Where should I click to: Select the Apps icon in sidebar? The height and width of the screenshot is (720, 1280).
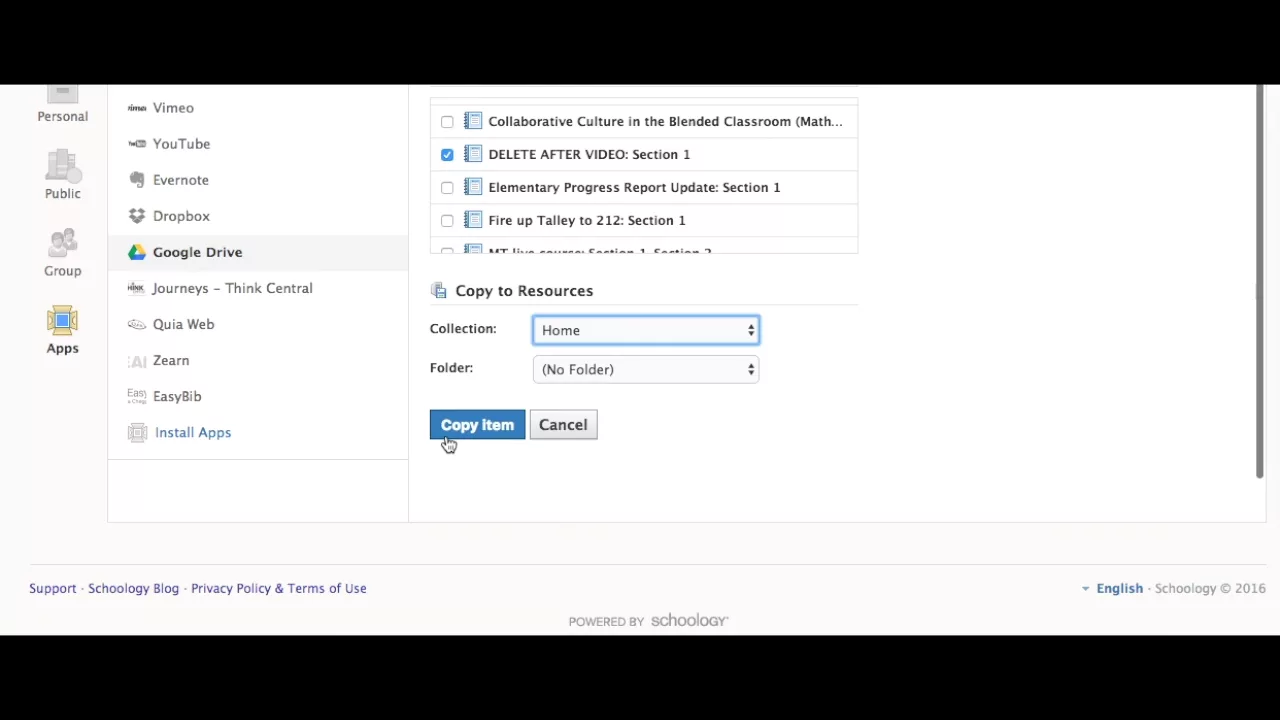click(62, 321)
